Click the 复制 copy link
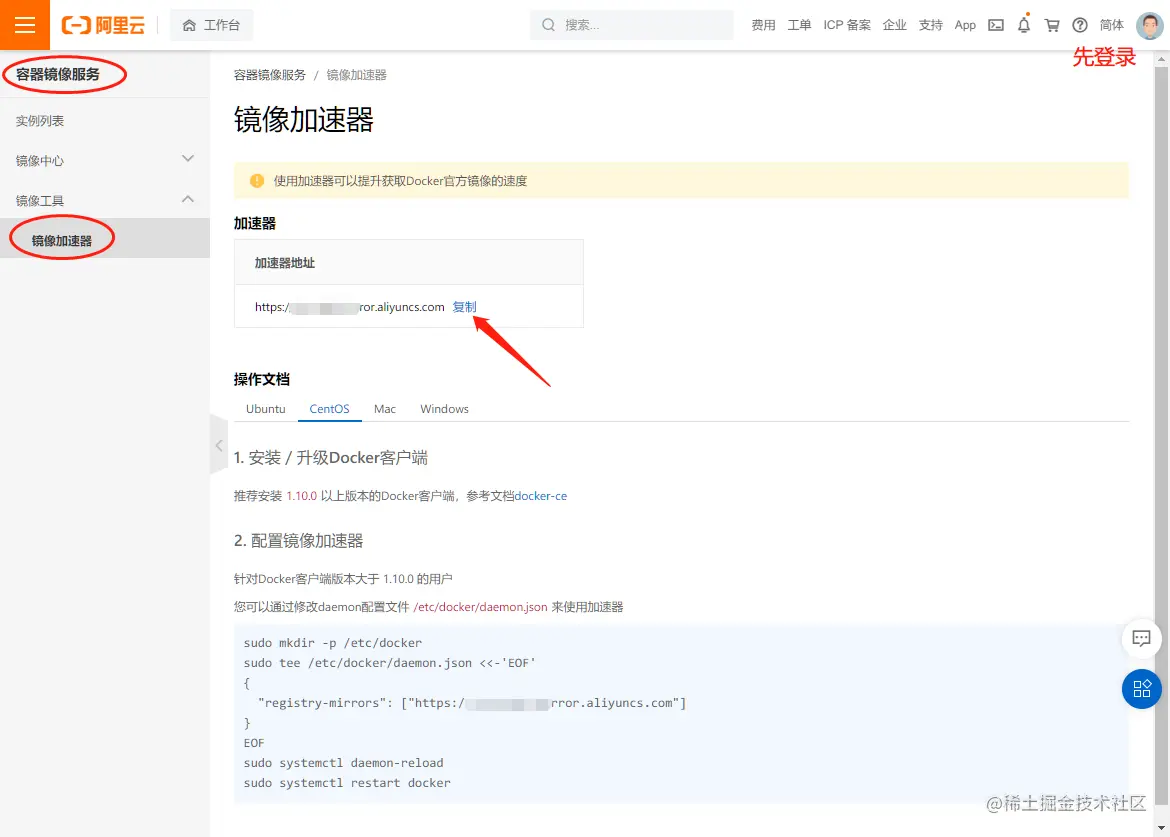Image resolution: width=1170 pixels, height=837 pixels. pyautogui.click(x=464, y=307)
